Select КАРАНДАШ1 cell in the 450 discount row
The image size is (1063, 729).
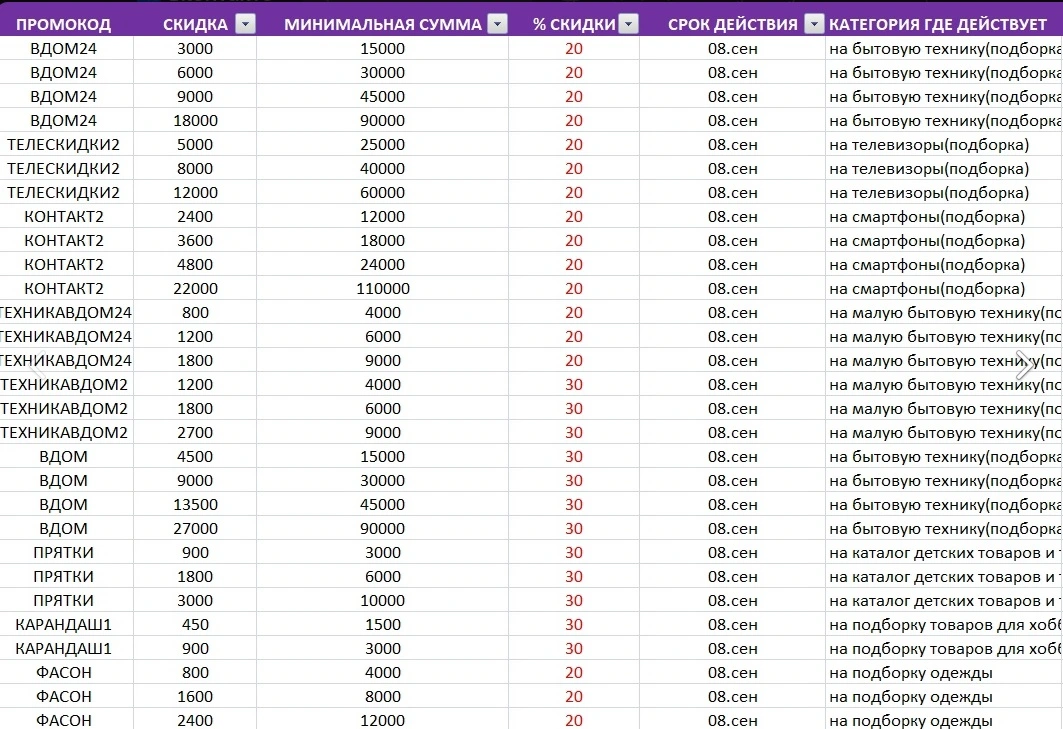point(64,625)
